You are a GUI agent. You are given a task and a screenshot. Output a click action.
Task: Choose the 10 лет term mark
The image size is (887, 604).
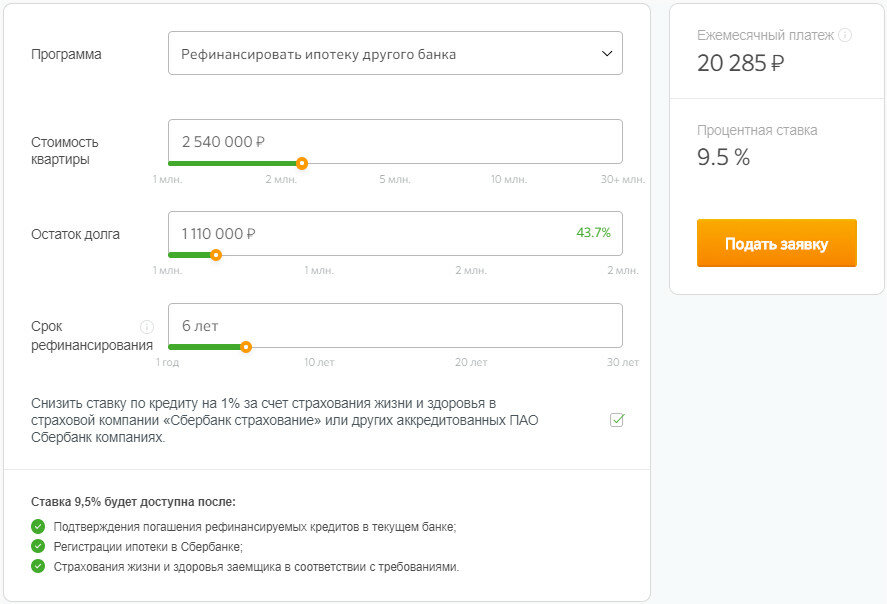pos(319,362)
